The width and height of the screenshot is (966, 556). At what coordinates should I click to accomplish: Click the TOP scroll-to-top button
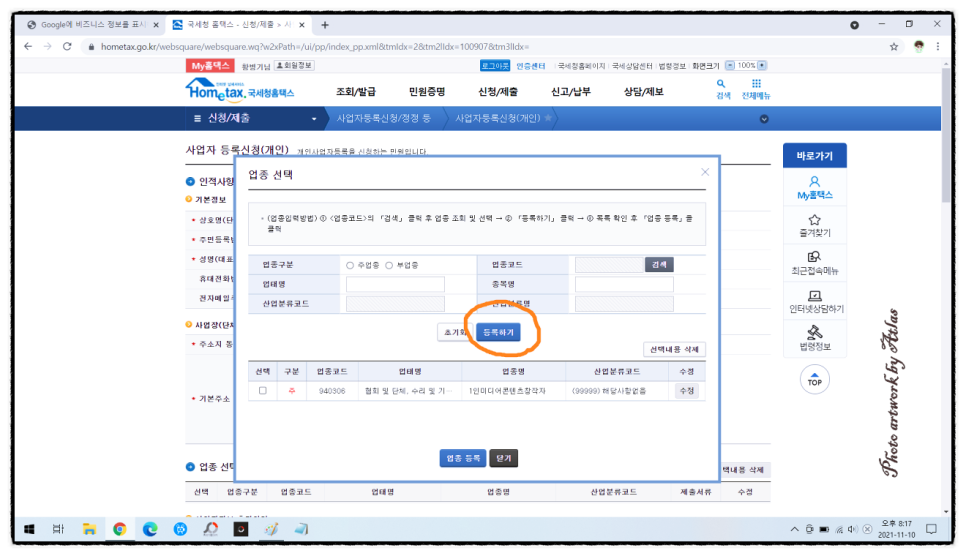pos(814,379)
